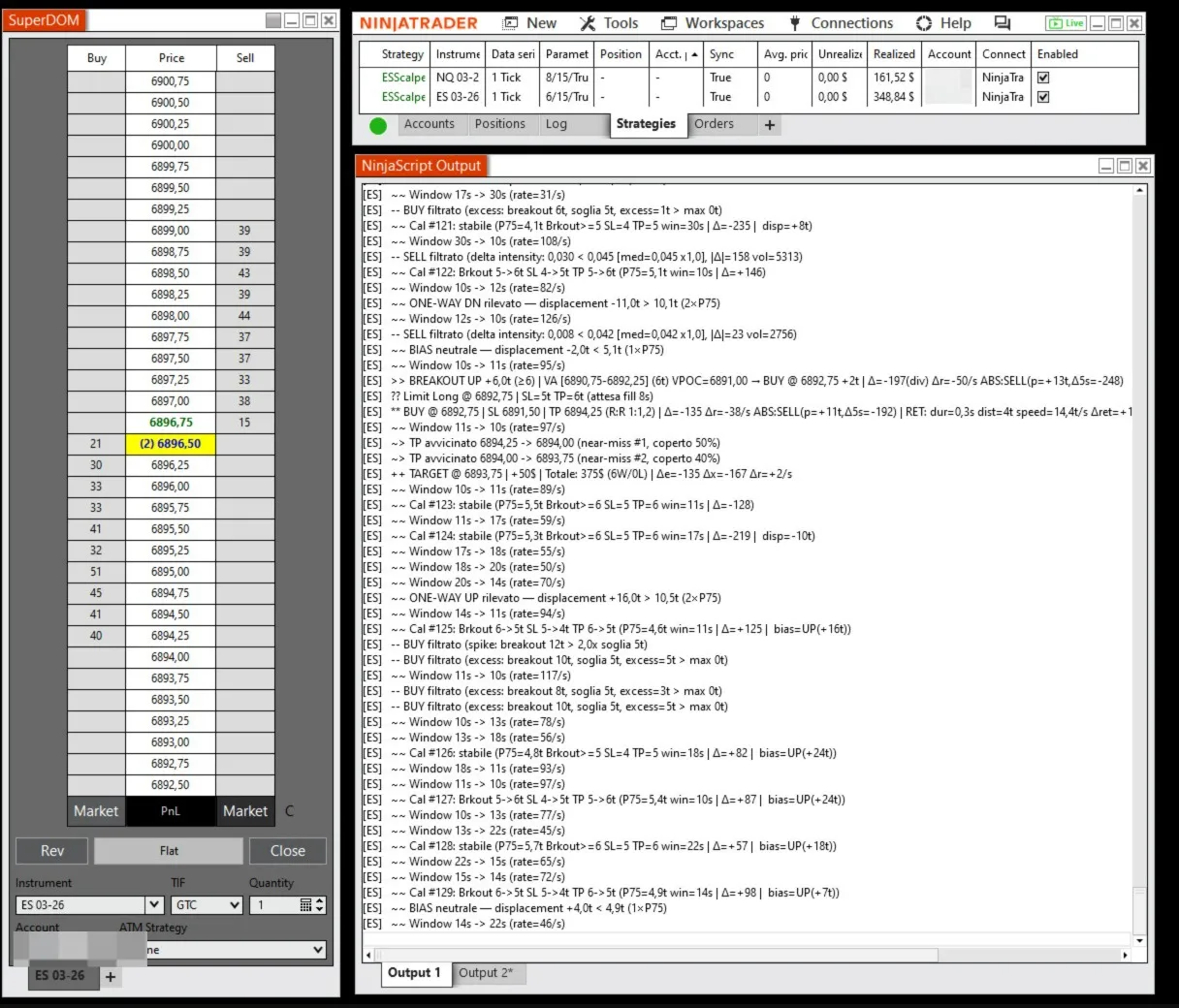Image resolution: width=1179 pixels, height=1008 pixels.
Task: Switch to the Orders tab
Action: click(714, 124)
